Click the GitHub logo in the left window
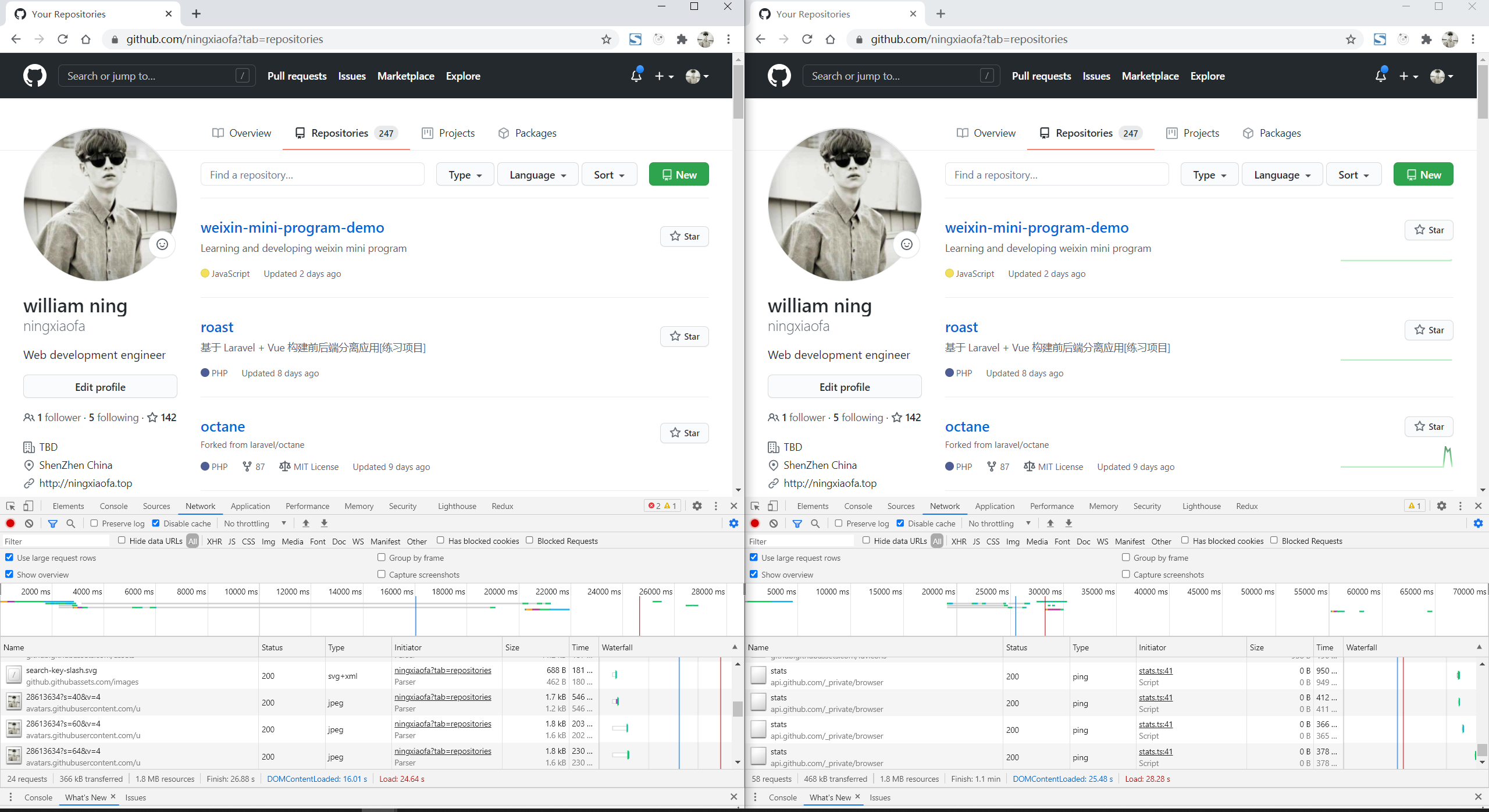1489x812 pixels. [x=35, y=76]
